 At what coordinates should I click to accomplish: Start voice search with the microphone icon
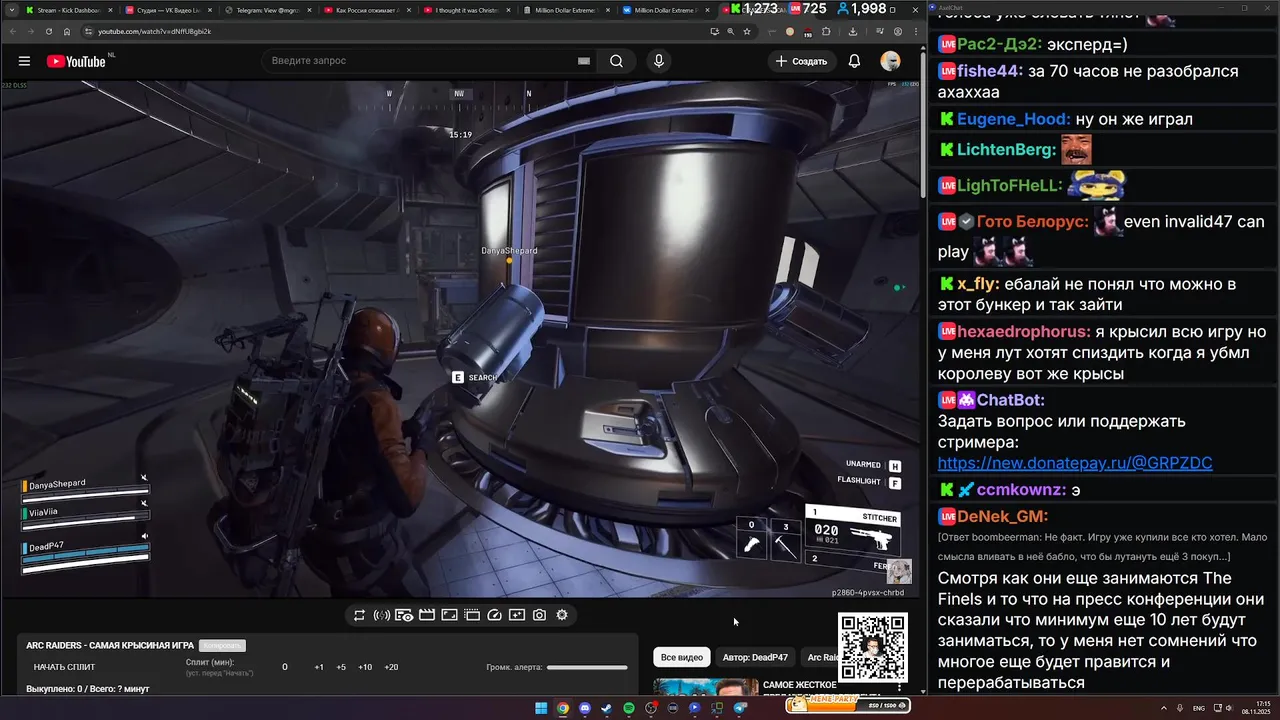click(x=658, y=61)
